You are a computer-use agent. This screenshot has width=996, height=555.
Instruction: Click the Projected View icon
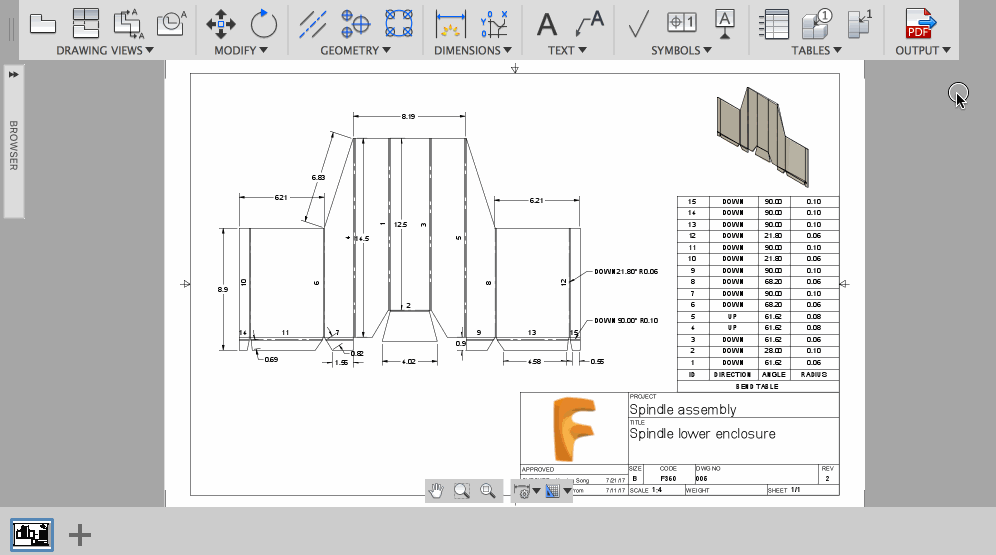(86, 22)
